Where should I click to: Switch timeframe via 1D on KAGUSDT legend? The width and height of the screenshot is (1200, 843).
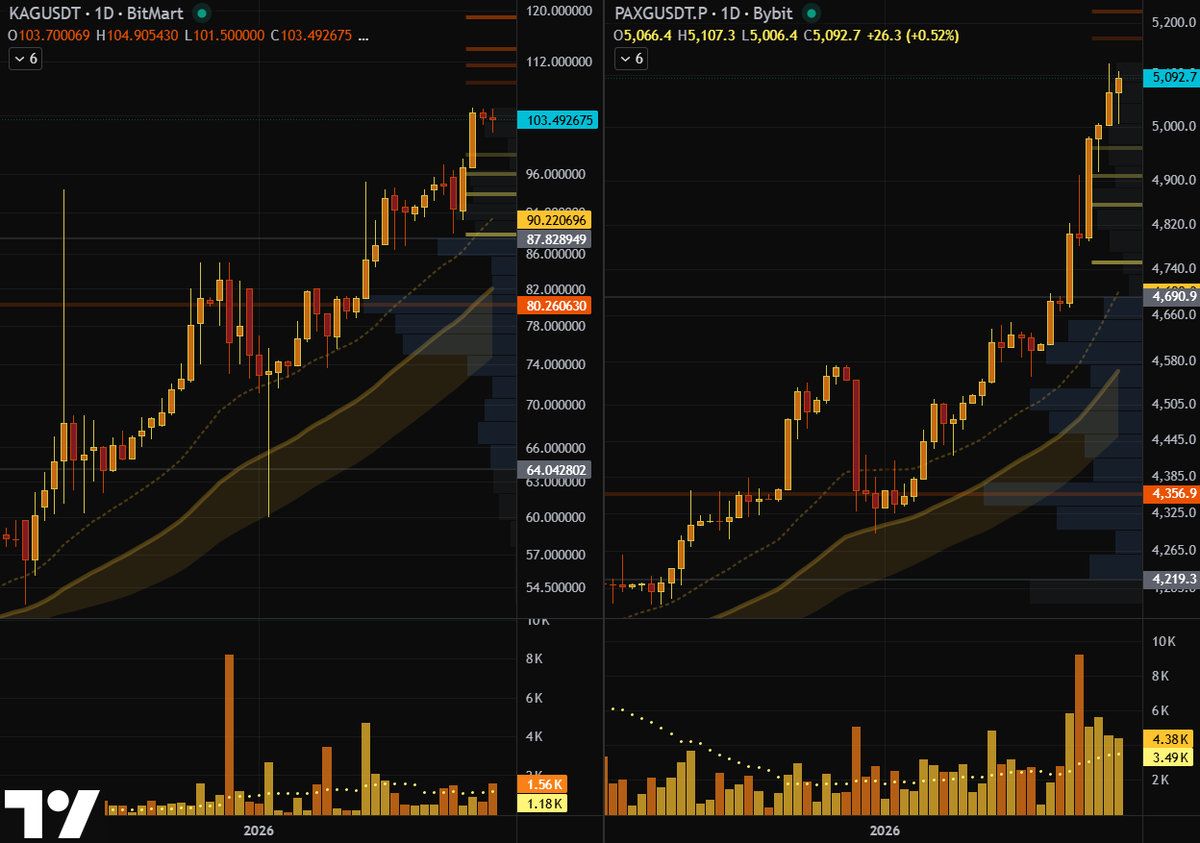(102, 14)
